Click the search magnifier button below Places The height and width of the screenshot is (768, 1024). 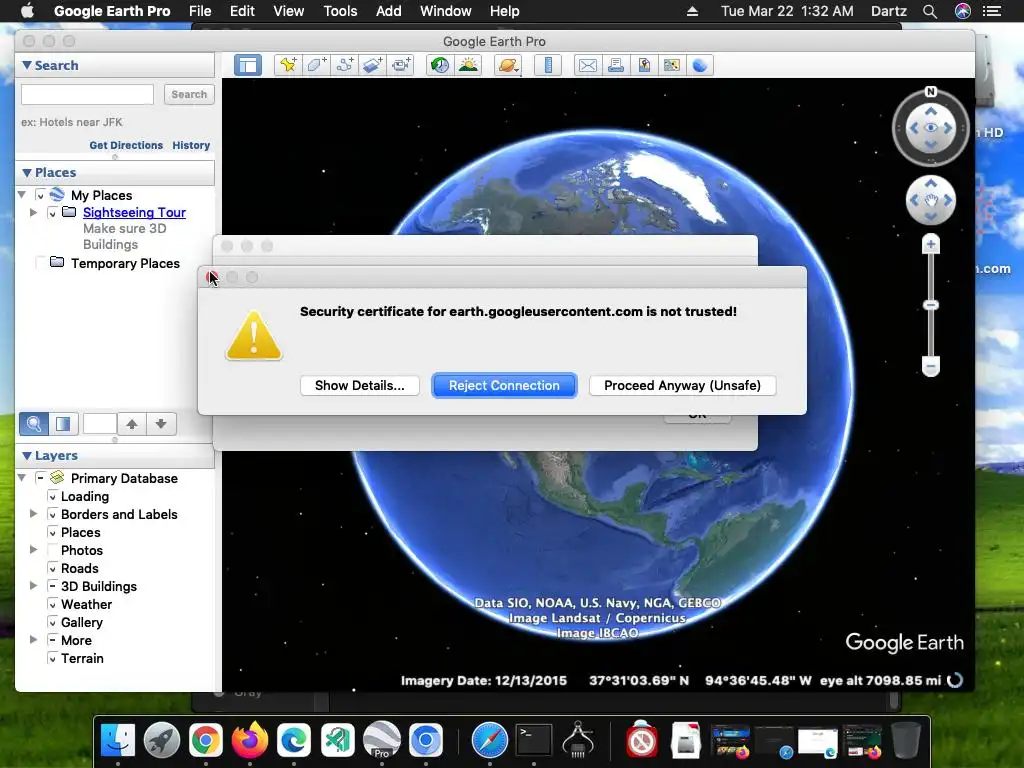point(34,424)
